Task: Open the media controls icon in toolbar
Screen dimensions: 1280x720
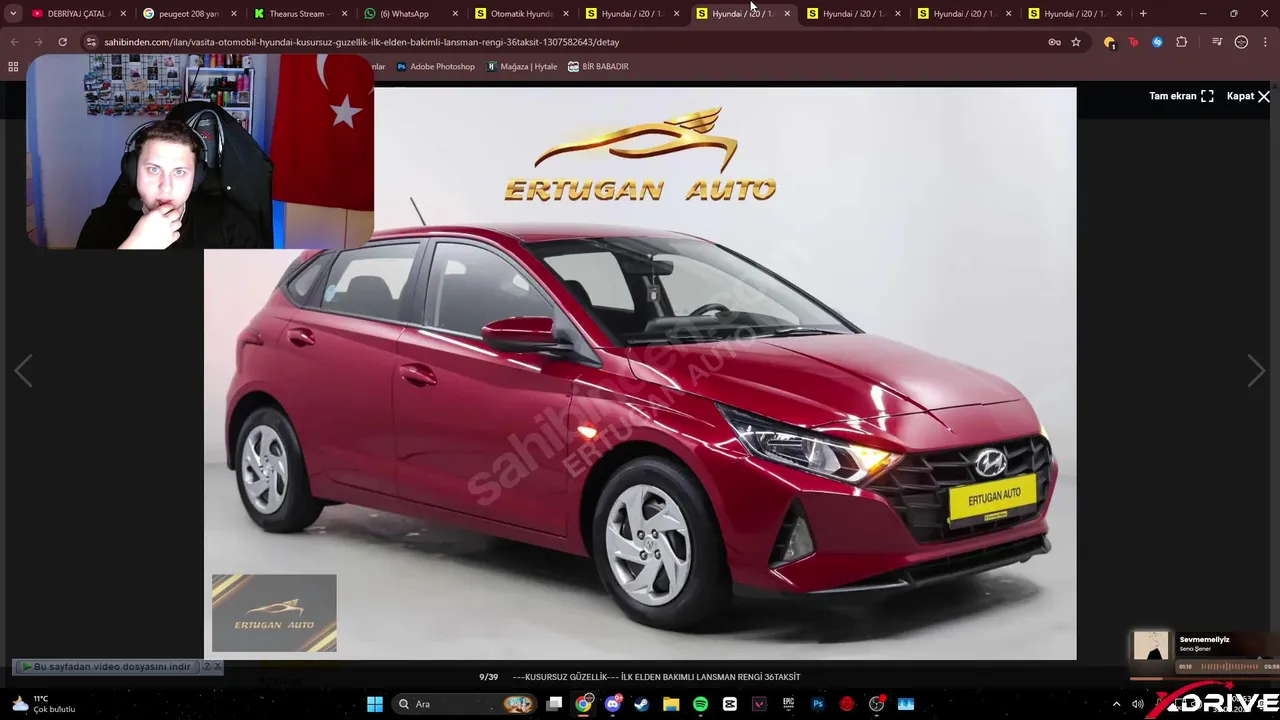Action: [x=1217, y=42]
